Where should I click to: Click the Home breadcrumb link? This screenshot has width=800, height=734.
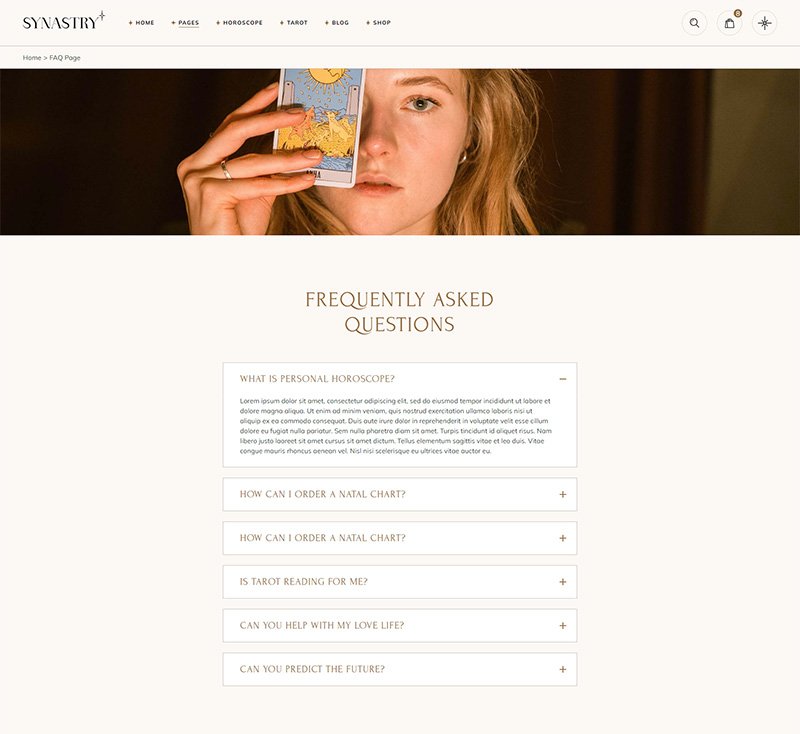click(x=32, y=58)
